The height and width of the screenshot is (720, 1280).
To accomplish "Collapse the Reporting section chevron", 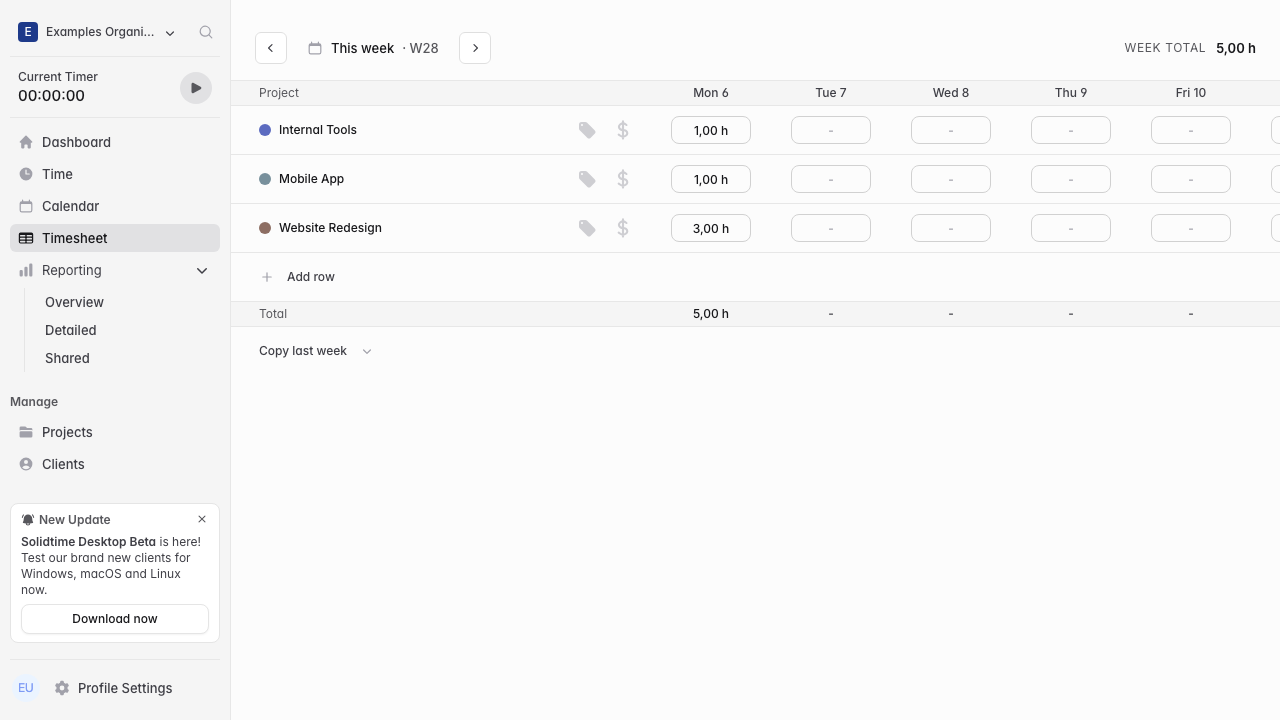I will pos(202,270).
